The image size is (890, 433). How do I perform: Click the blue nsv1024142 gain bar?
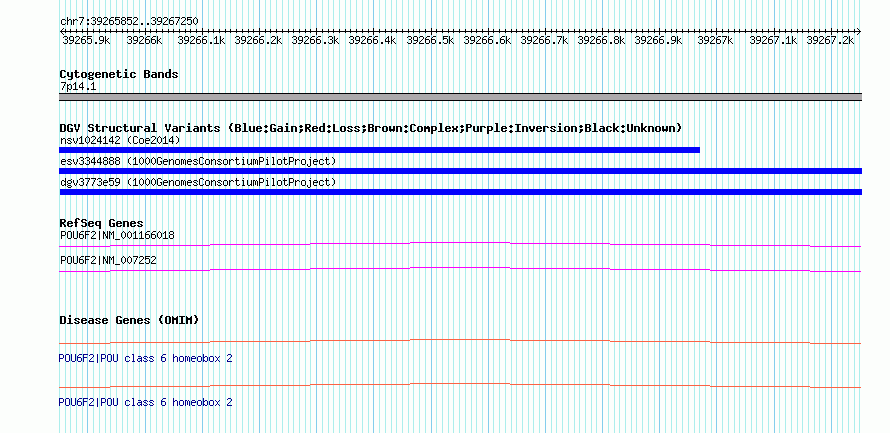click(x=379, y=150)
